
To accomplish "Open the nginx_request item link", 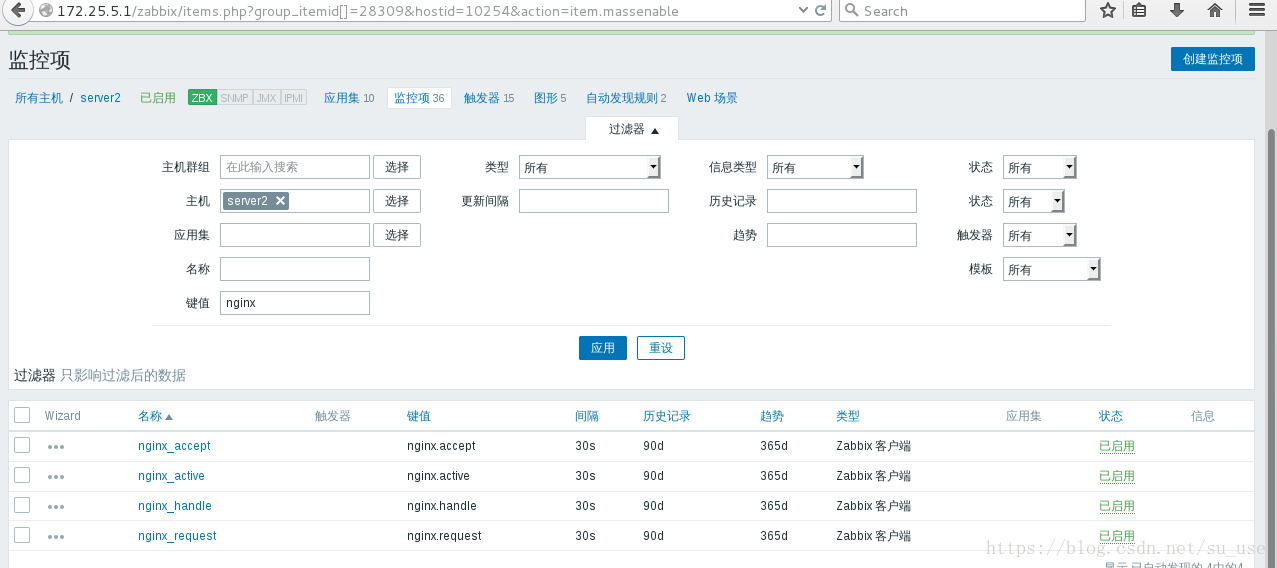I will [x=177, y=536].
